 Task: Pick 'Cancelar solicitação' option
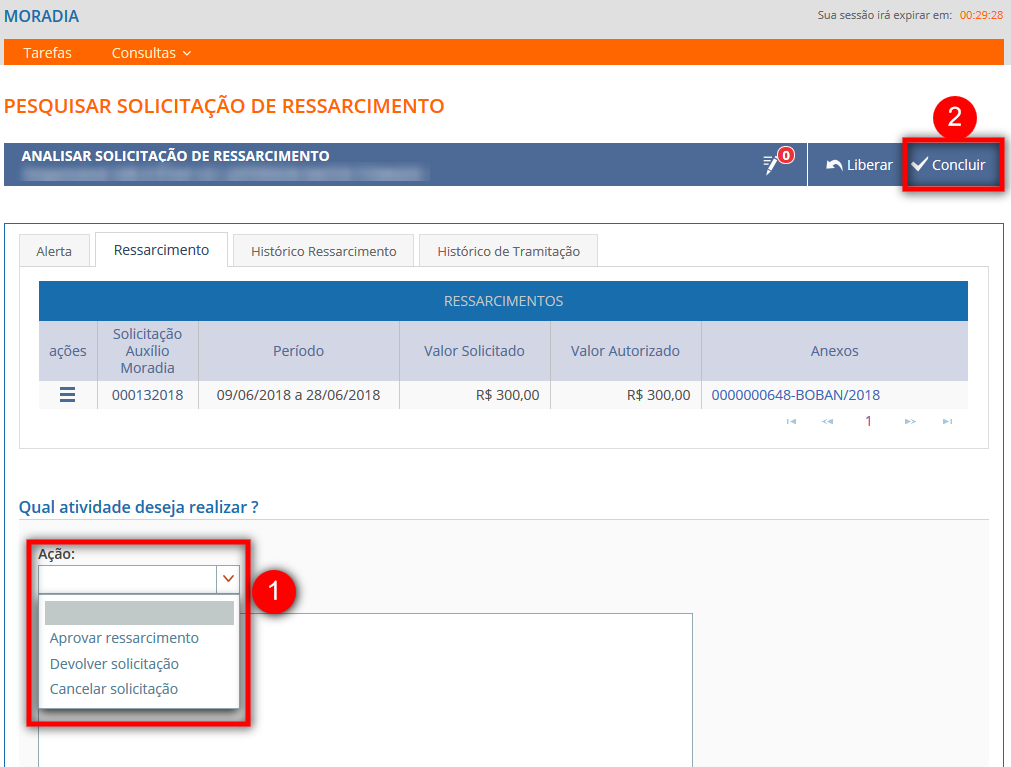coord(113,689)
